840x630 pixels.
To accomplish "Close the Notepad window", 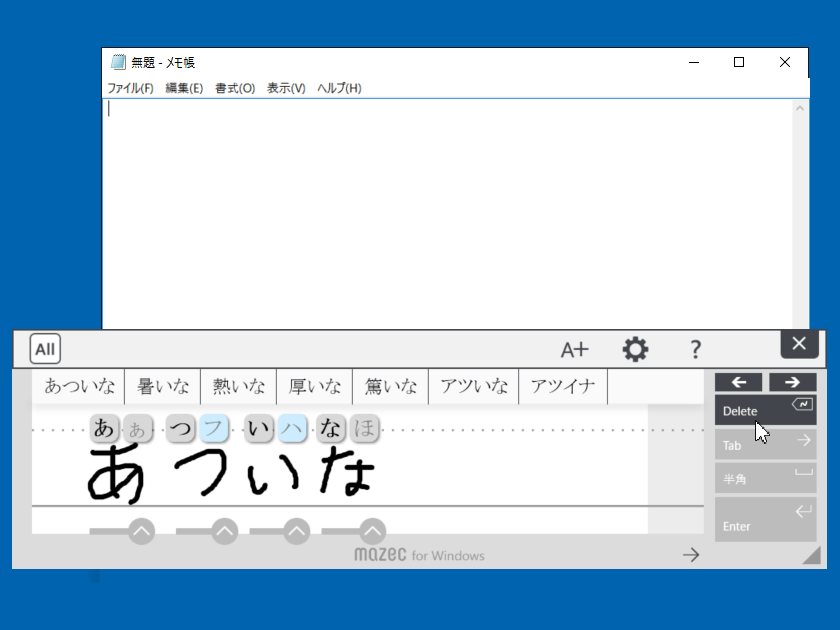I will click(x=785, y=62).
